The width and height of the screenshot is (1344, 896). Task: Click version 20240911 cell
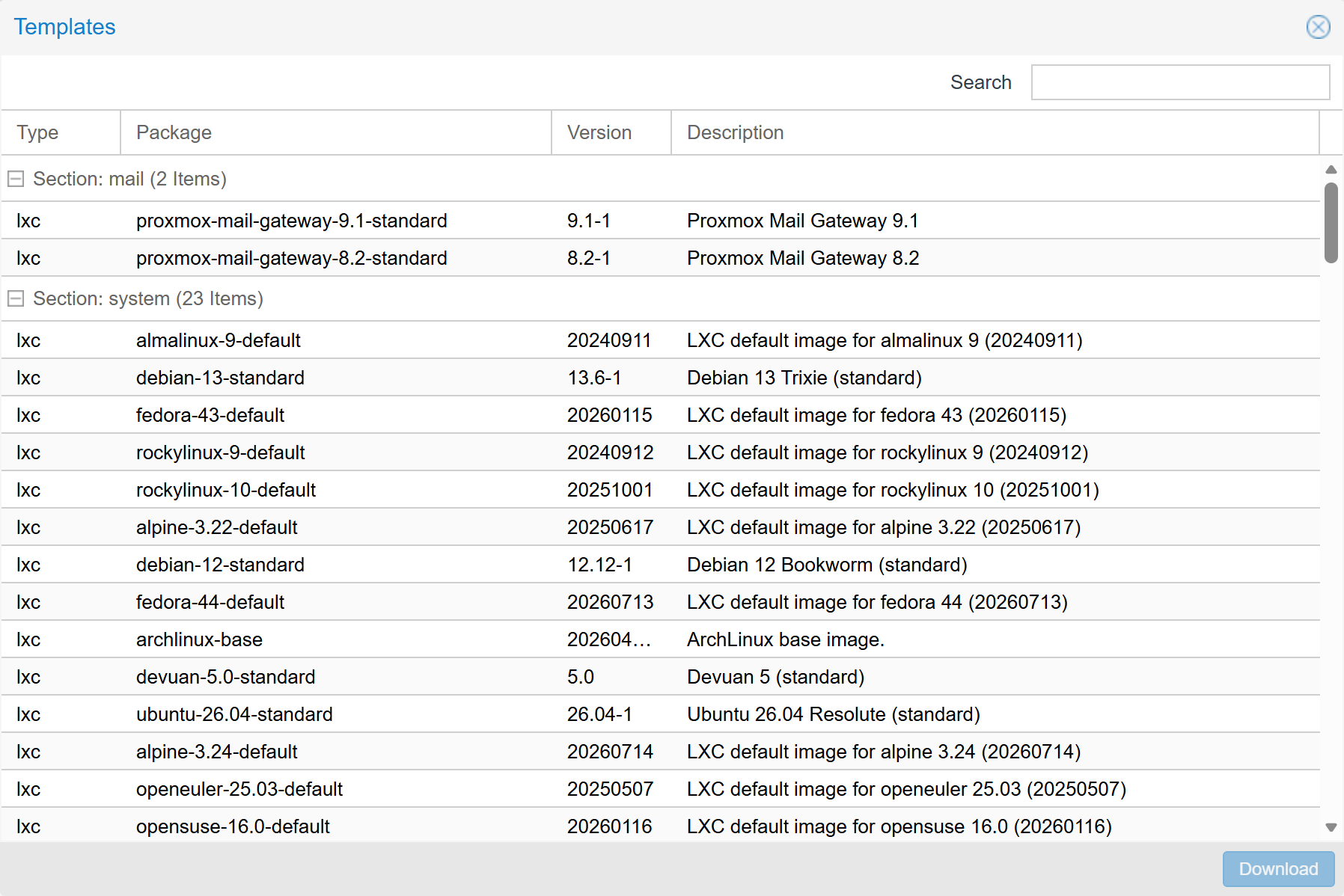609,340
